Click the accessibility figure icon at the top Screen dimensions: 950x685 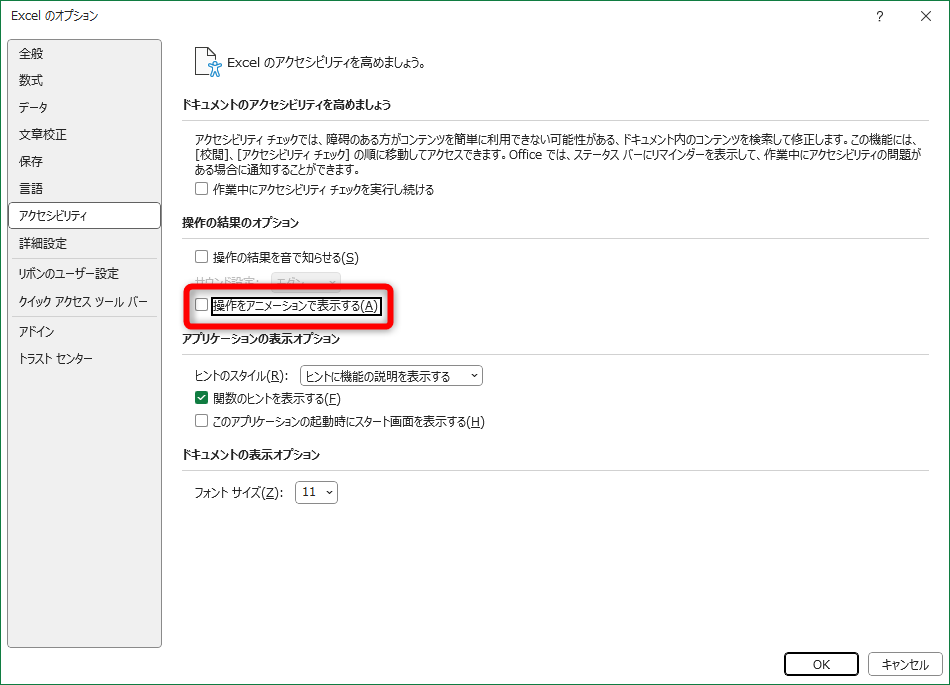(x=205, y=60)
